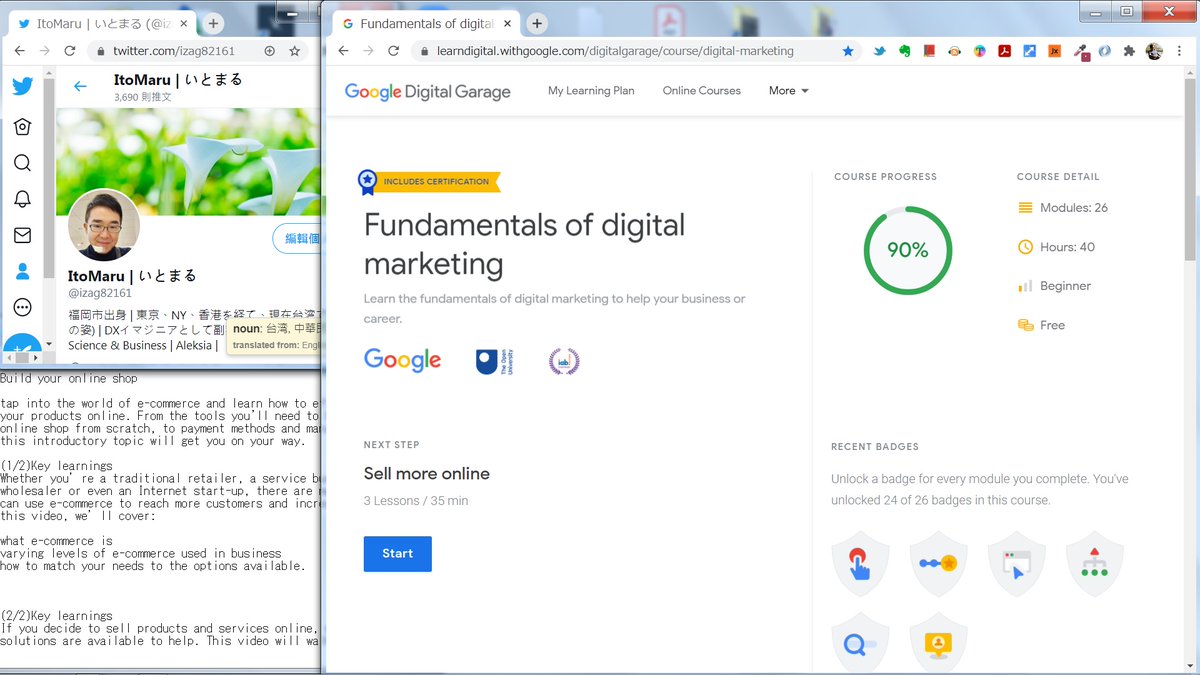Screen dimensions: 1200x675
Task: Open the Chrome Extensions puzzle icon
Action: click(1129, 51)
